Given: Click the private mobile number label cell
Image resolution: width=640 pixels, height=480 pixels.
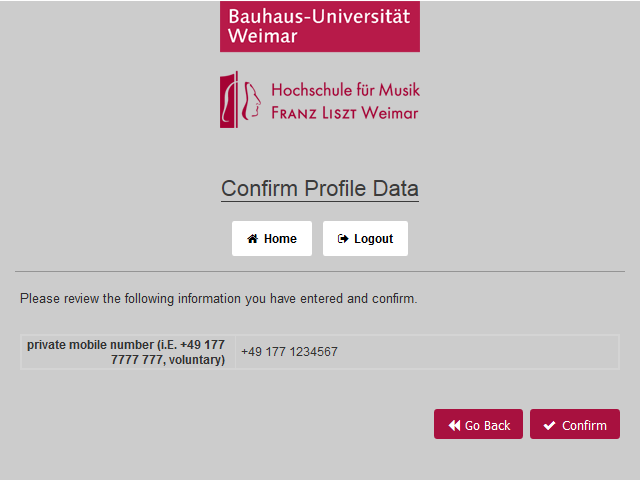Looking at the screenshot, I should pos(127,352).
